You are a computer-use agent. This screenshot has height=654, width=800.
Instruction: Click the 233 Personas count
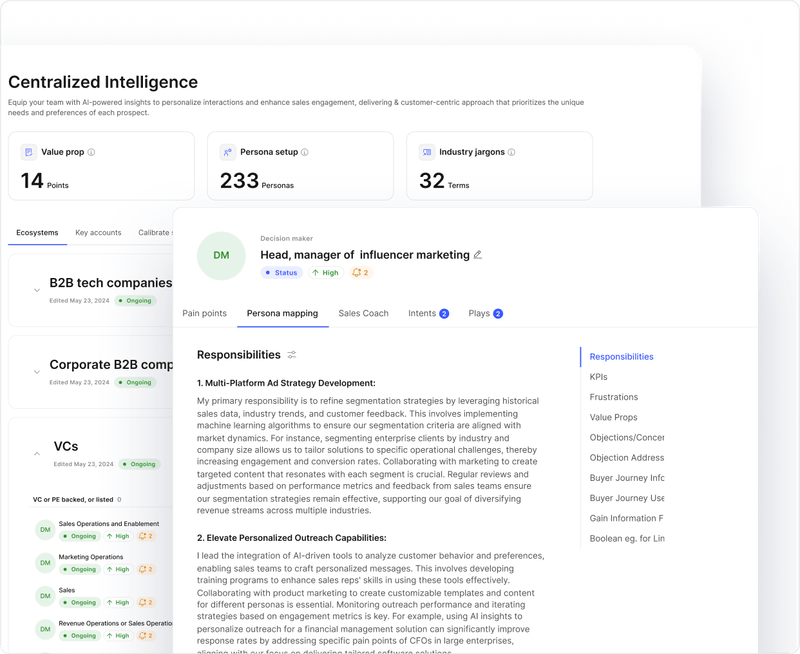click(x=257, y=181)
